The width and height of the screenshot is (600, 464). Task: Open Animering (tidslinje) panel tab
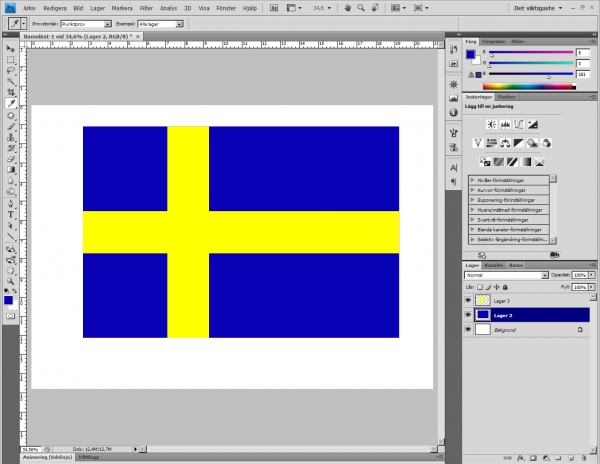tap(47, 457)
